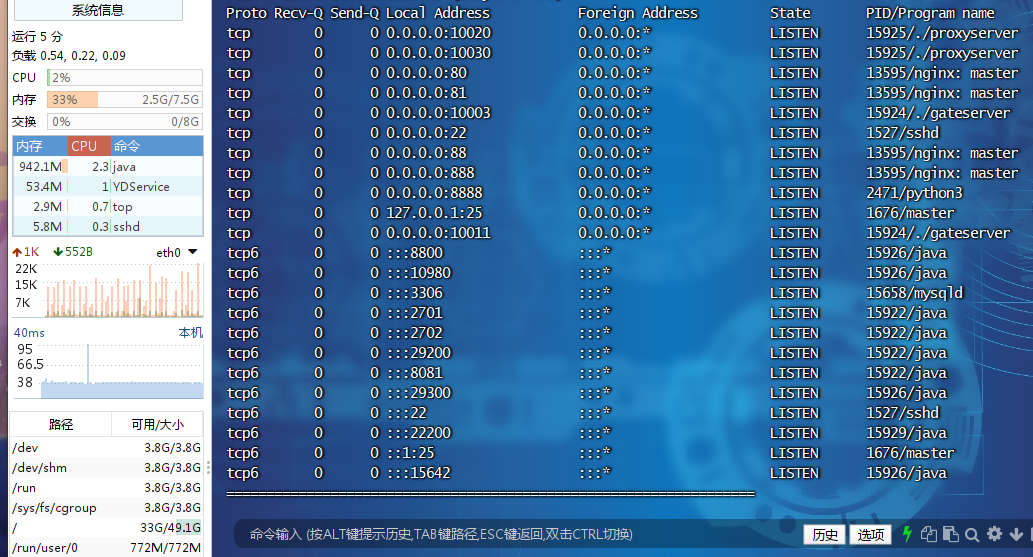The image size is (1033, 557).
Task: Click terminal text :::3306
Action: click(414, 293)
